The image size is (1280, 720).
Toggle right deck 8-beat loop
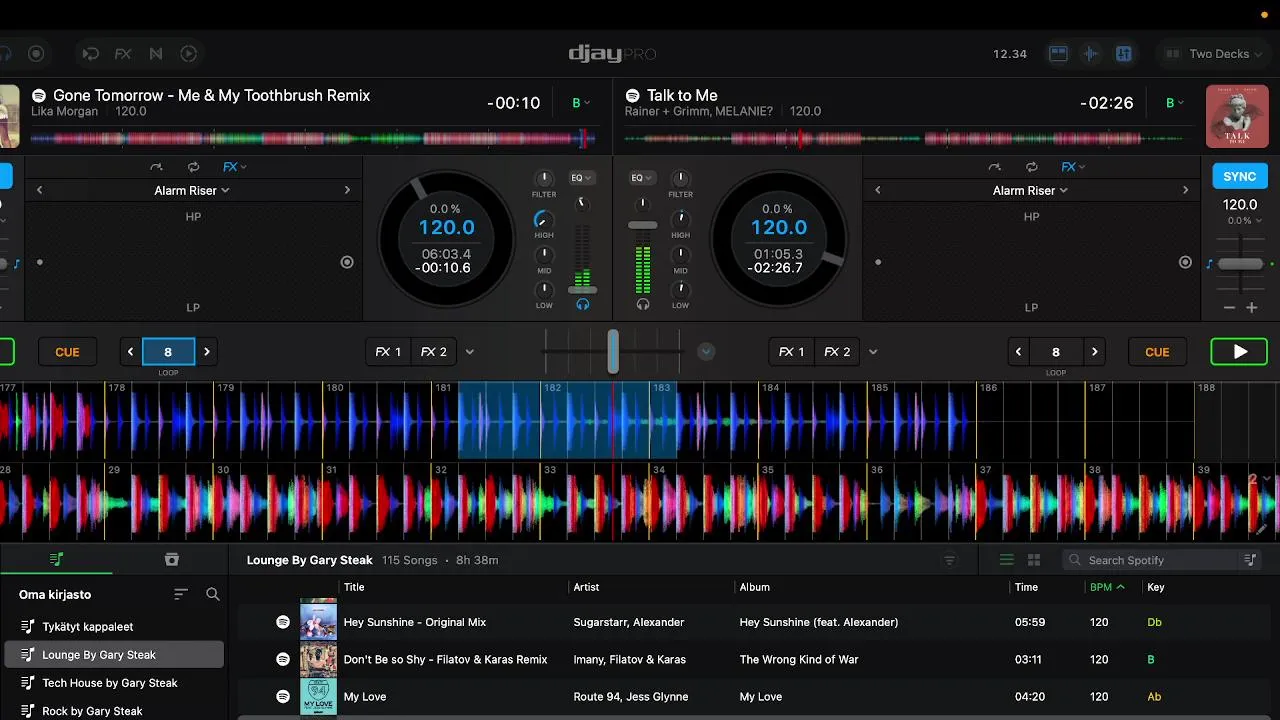(x=1056, y=352)
